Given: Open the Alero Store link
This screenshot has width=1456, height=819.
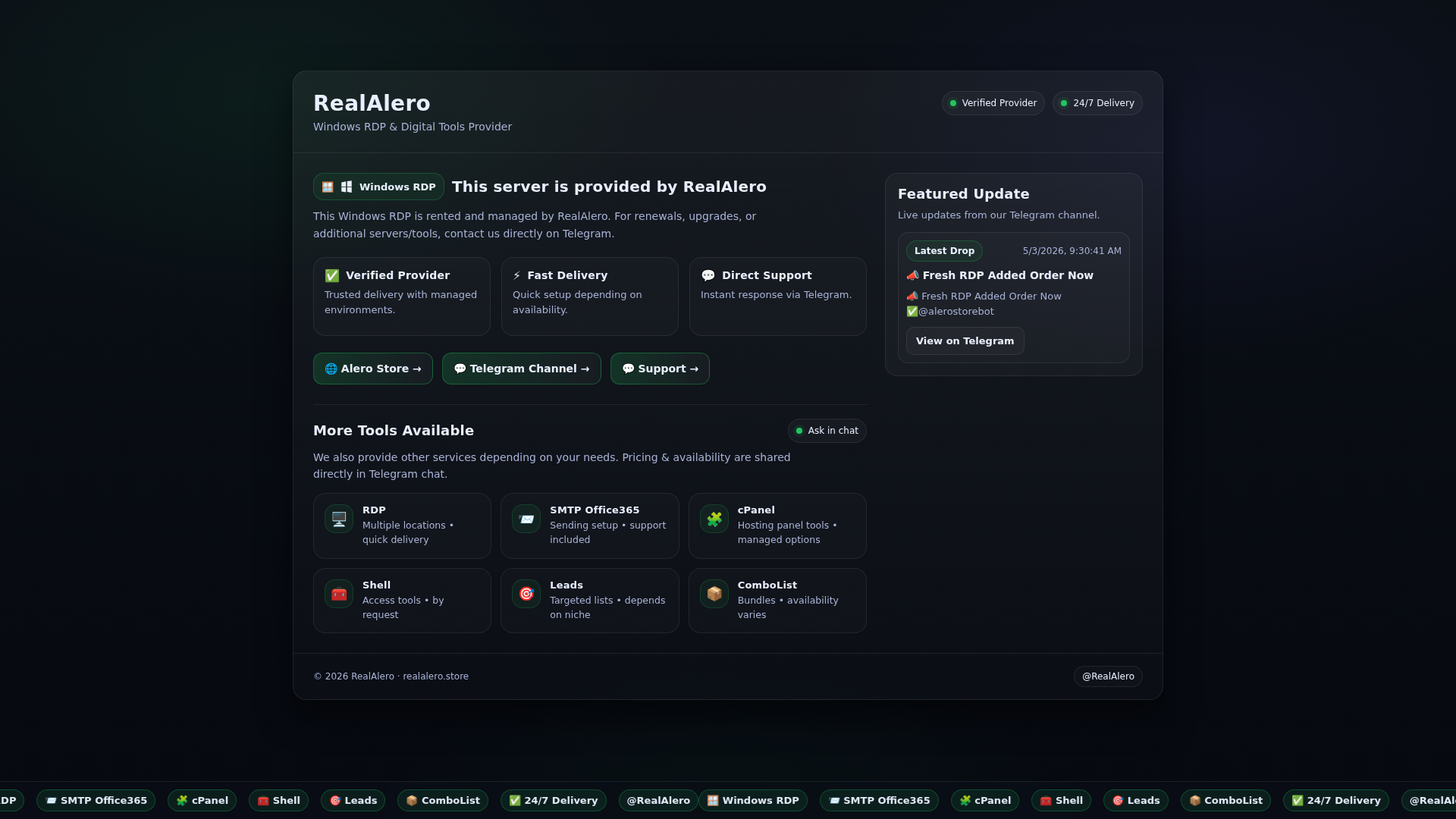Looking at the screenshot, I should 373,369.
